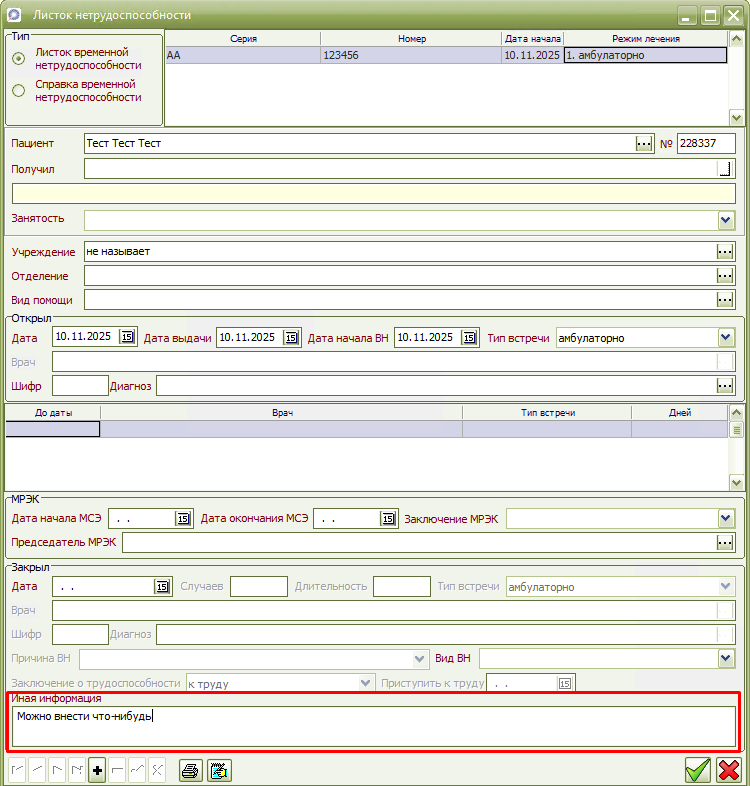Open calendar for Дата начала ВН
The image size is (750, 786).
point(469,338)
